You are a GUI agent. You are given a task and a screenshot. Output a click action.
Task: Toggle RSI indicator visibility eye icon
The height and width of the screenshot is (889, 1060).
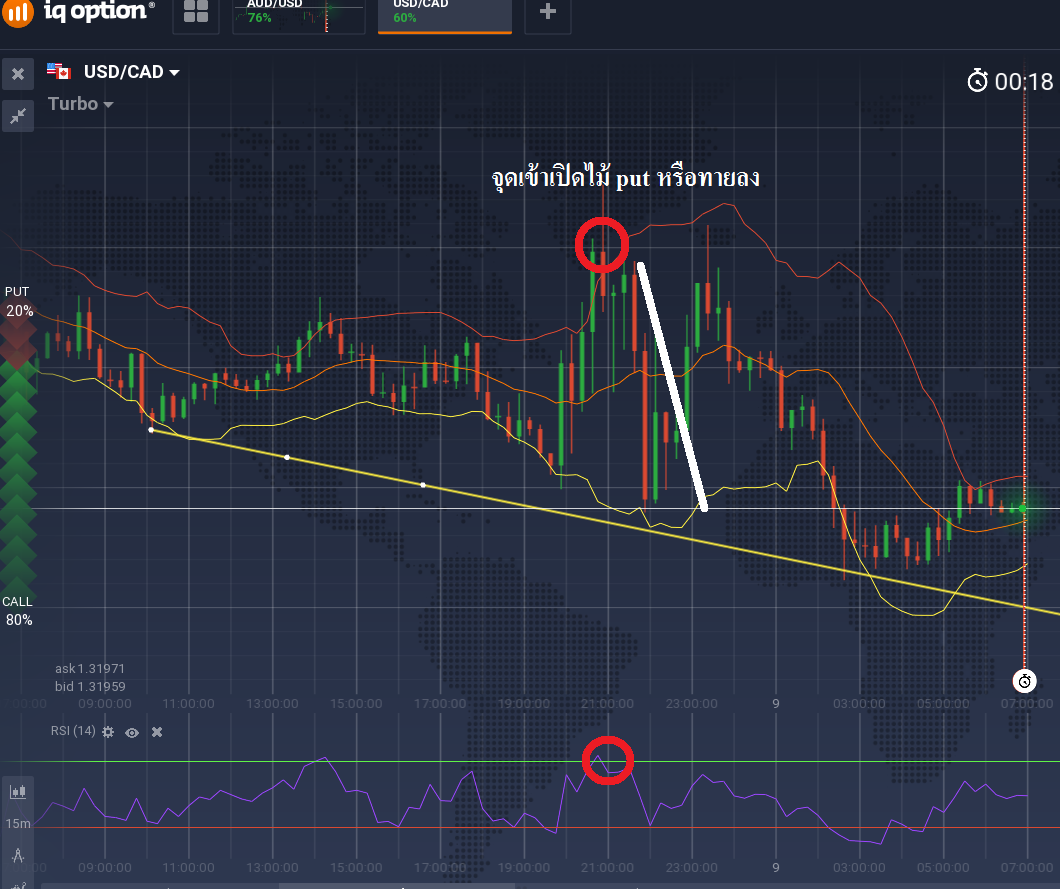pyautogui.click(x=132, y=732)
